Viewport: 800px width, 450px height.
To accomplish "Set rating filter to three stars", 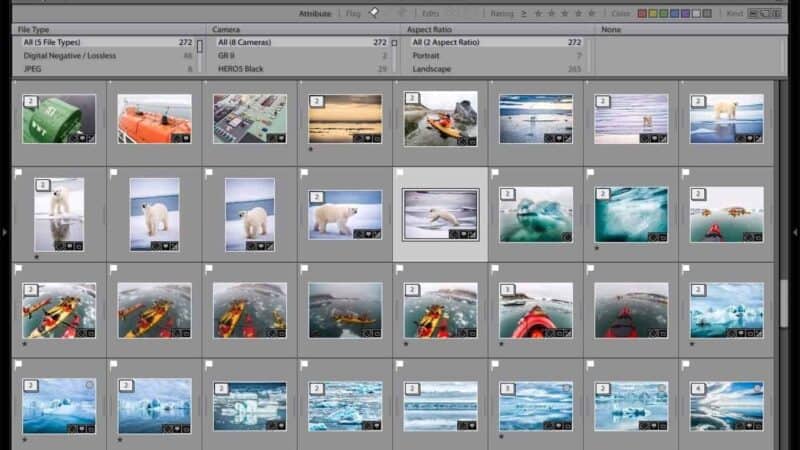I will coord(564,13).
